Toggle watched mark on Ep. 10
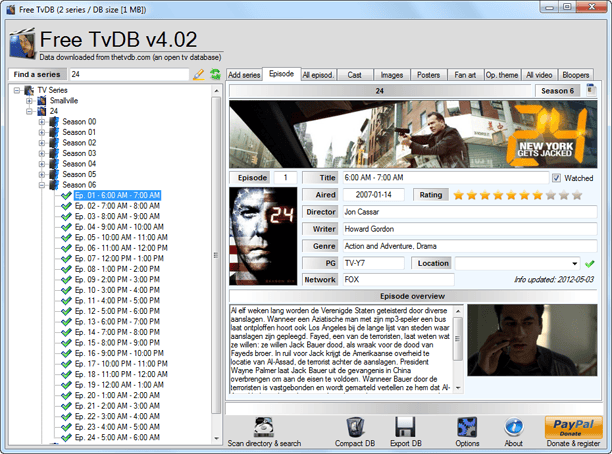 point(66,290)
